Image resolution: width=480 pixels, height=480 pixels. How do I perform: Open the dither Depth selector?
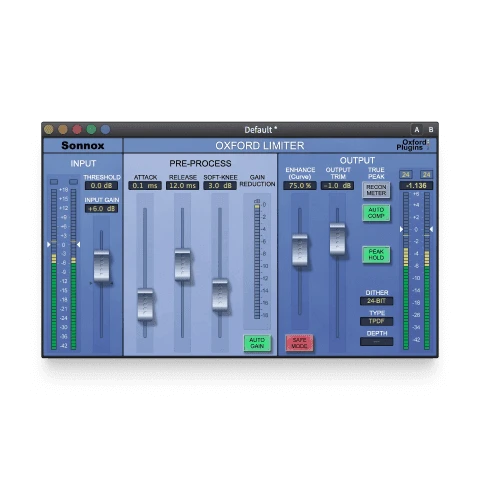(x=376, y=342)
